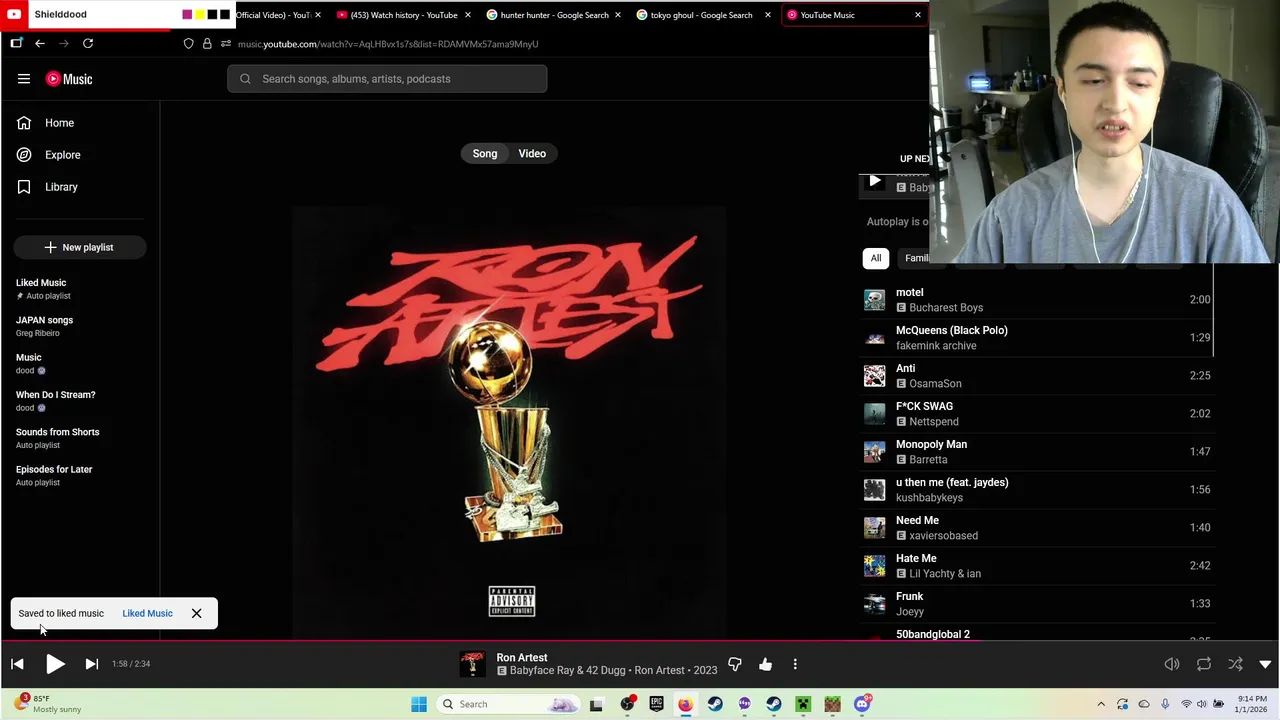Image resolution: width=1280 pixels, height=720 pixels.
Task: Close the YouTube Music browser tab
Action: point(917,15)
